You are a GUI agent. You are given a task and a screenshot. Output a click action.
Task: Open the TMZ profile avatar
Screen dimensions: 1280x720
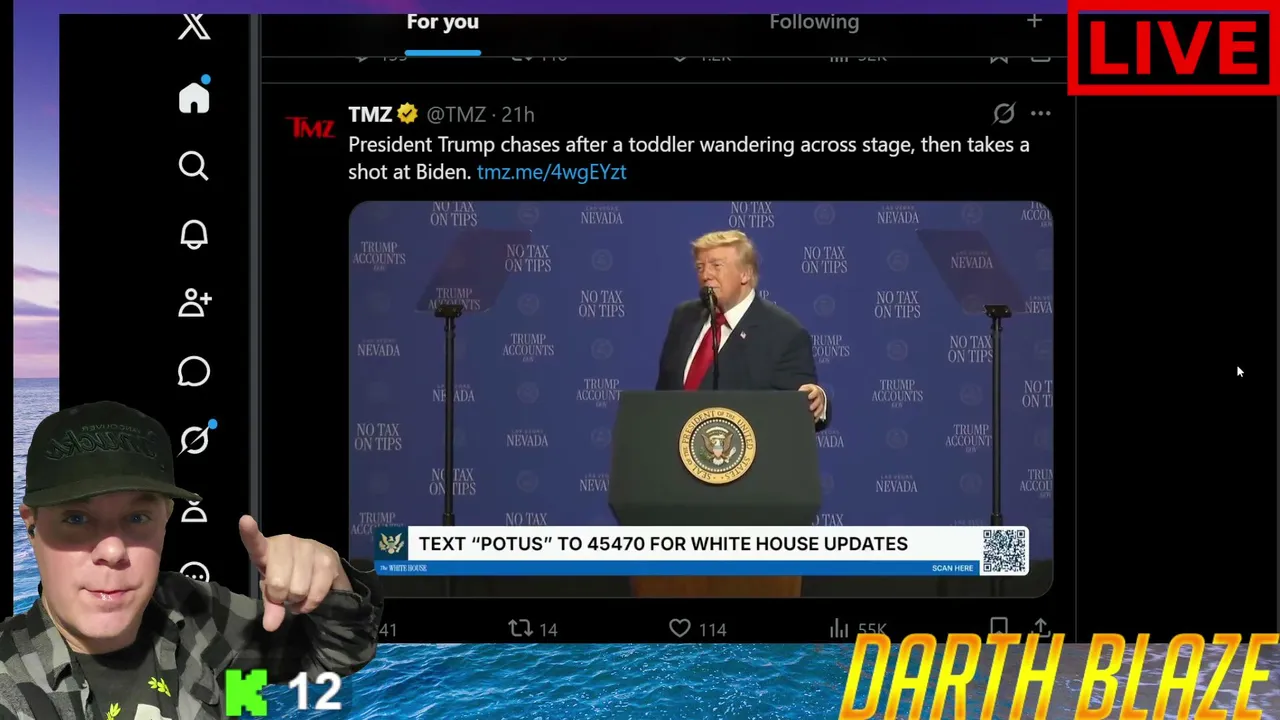click(x=310, y=127)
